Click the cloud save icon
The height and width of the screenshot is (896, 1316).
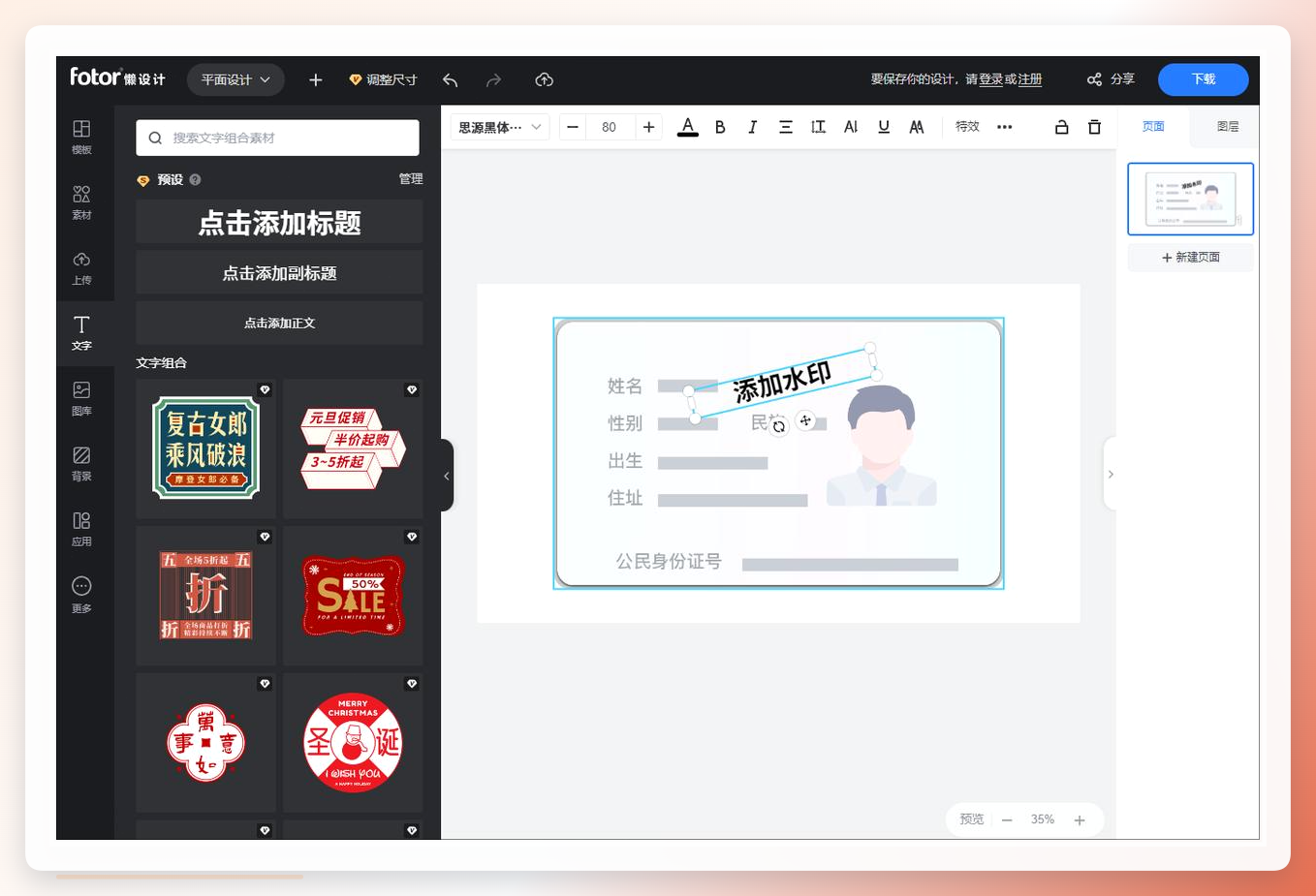(x=545, y=79)
